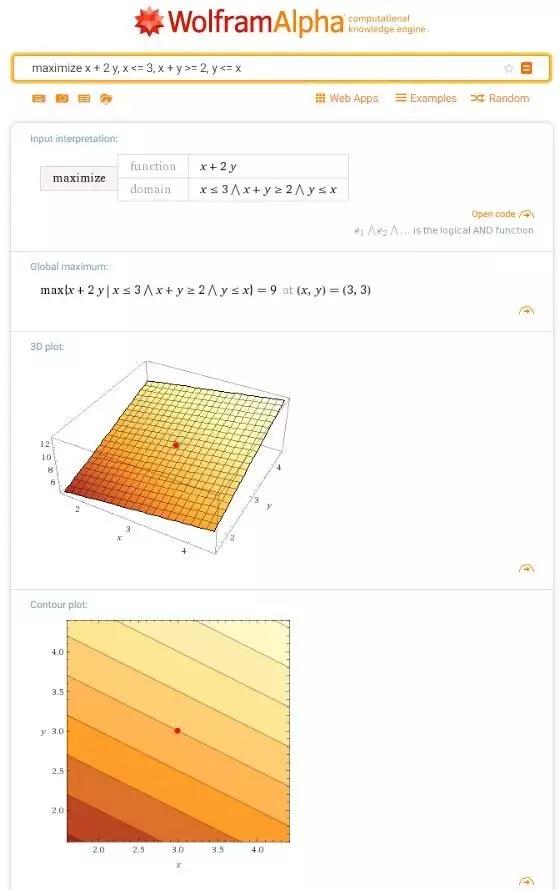Click the maximize keyword box
Screen dimensions: 560x890
point(79,178)
